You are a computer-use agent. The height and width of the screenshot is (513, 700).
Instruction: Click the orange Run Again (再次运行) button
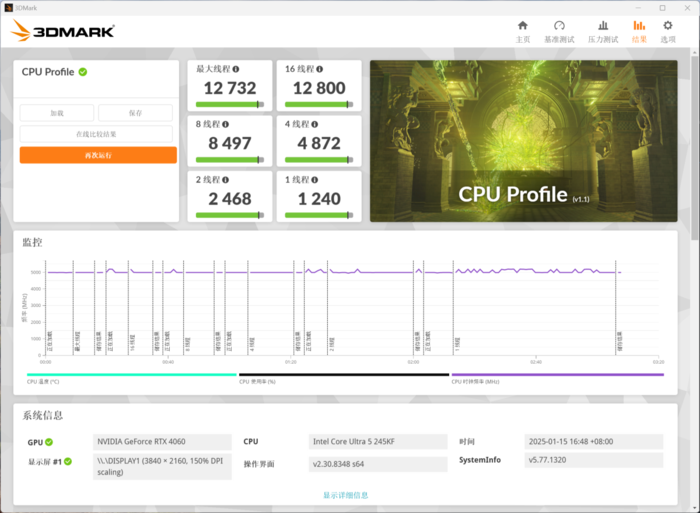(x=98, y=155)
